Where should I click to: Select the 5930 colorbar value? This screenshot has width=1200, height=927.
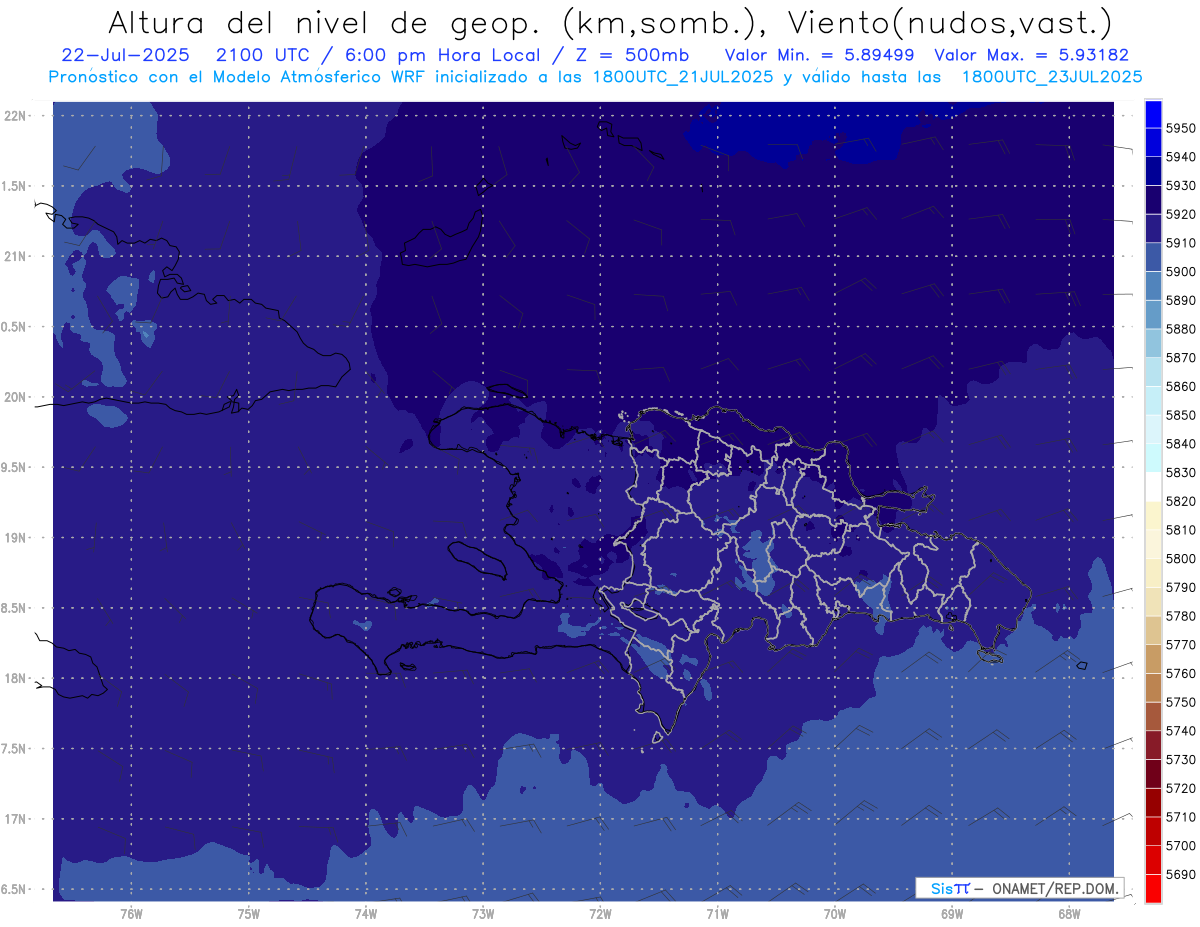1180,186
